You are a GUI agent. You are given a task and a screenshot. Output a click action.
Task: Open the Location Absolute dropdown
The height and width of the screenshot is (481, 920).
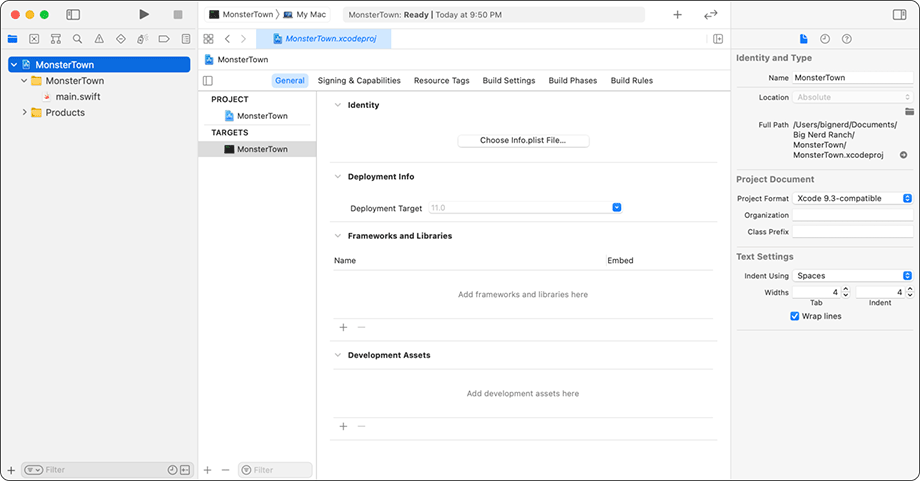tap(853, 97)
